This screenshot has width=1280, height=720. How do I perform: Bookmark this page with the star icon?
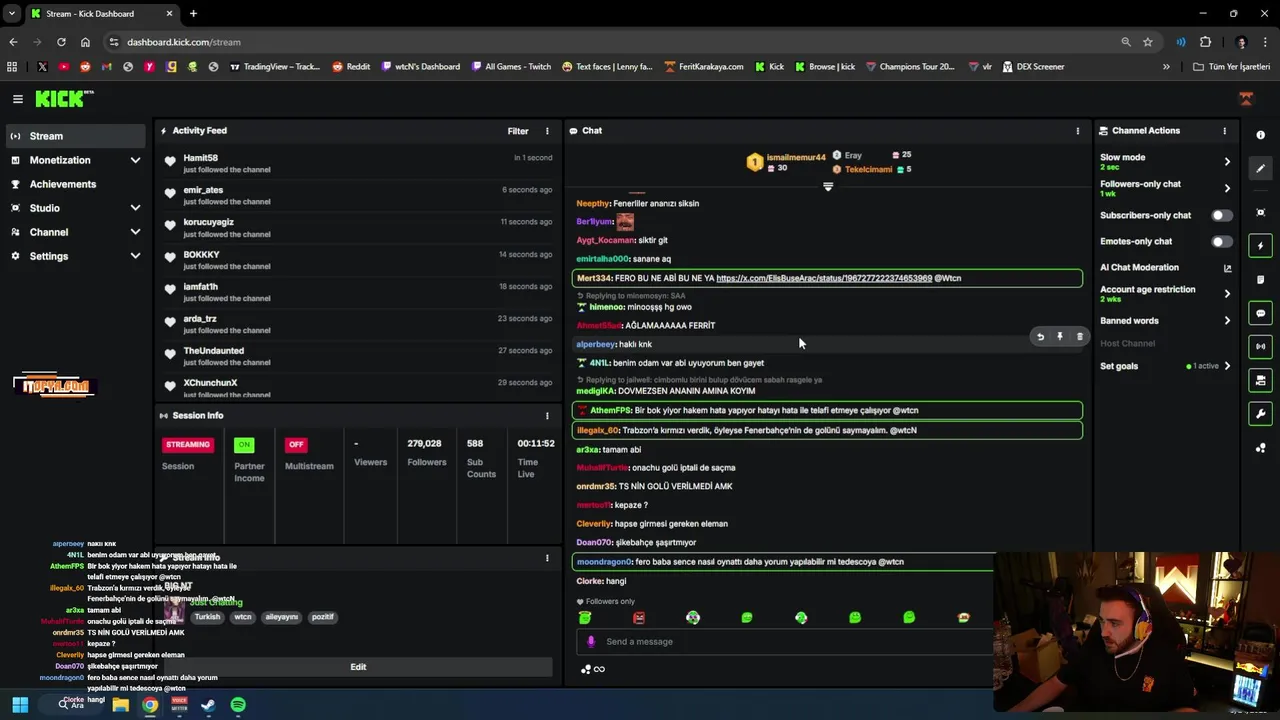coord(1148,42)
